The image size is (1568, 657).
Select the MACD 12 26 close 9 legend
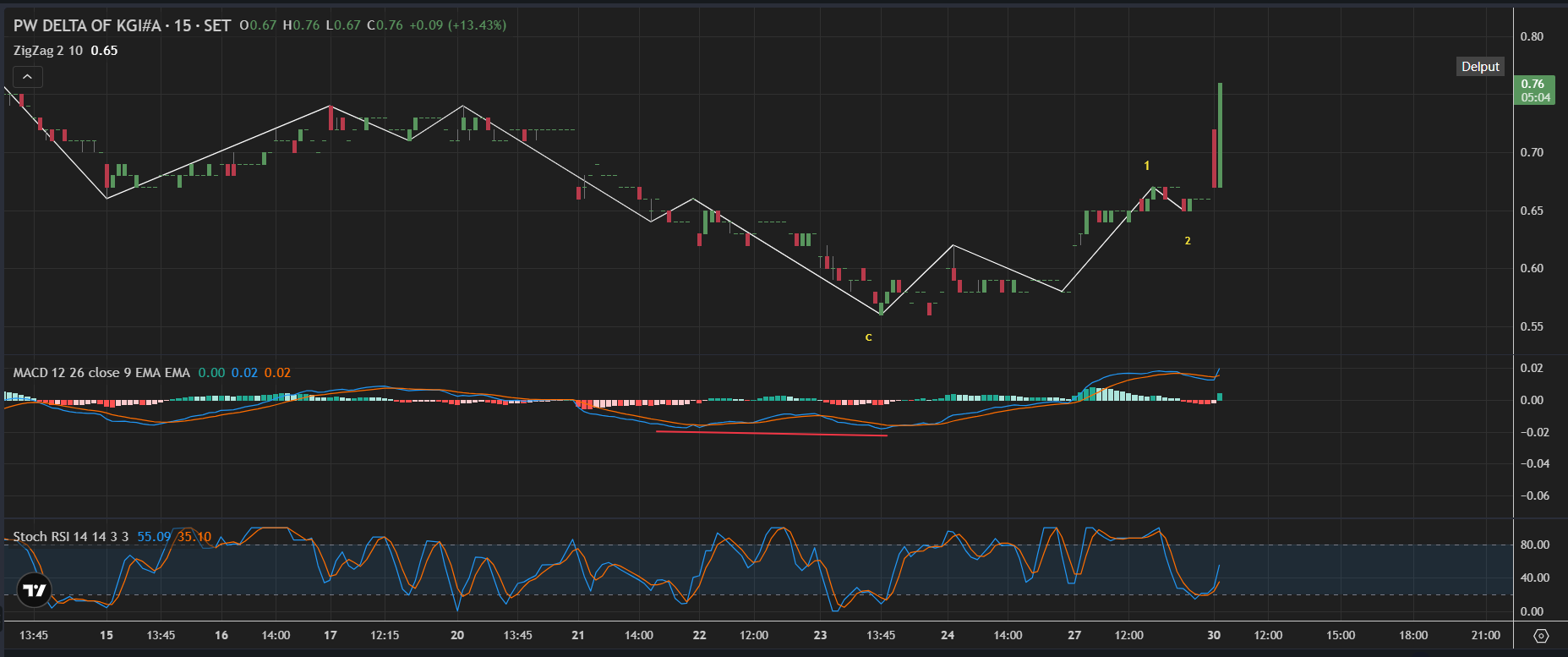(x=101, y=373)
